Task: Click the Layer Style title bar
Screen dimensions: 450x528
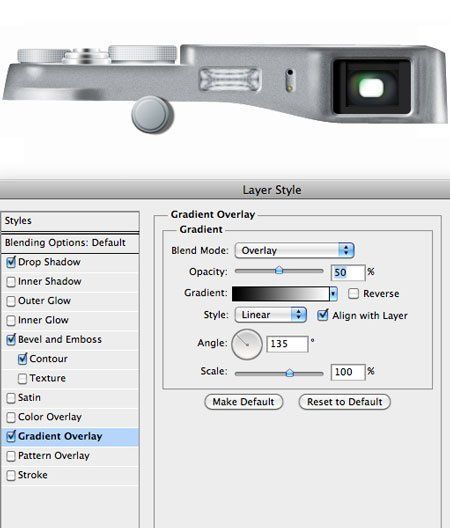Action: tap(225, 190)
